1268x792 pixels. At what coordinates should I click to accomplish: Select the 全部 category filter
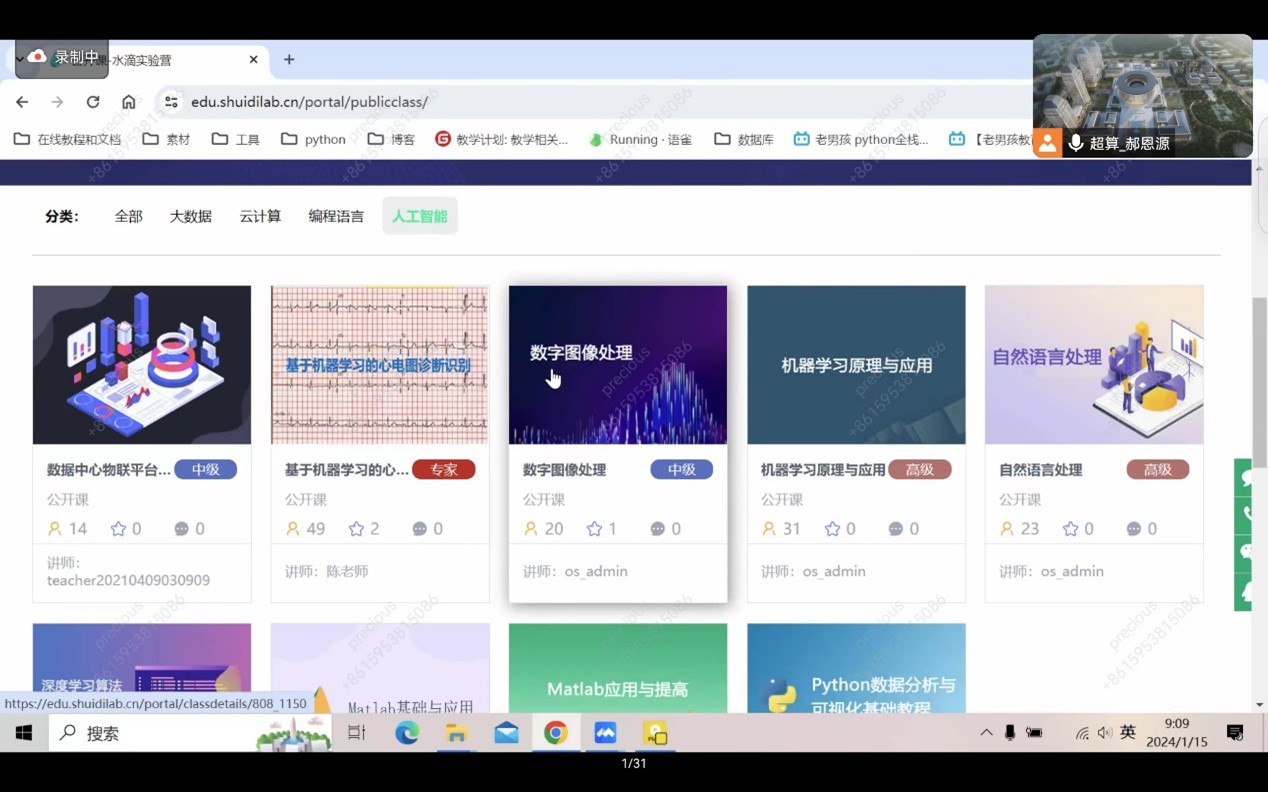(x=128, y=216)
